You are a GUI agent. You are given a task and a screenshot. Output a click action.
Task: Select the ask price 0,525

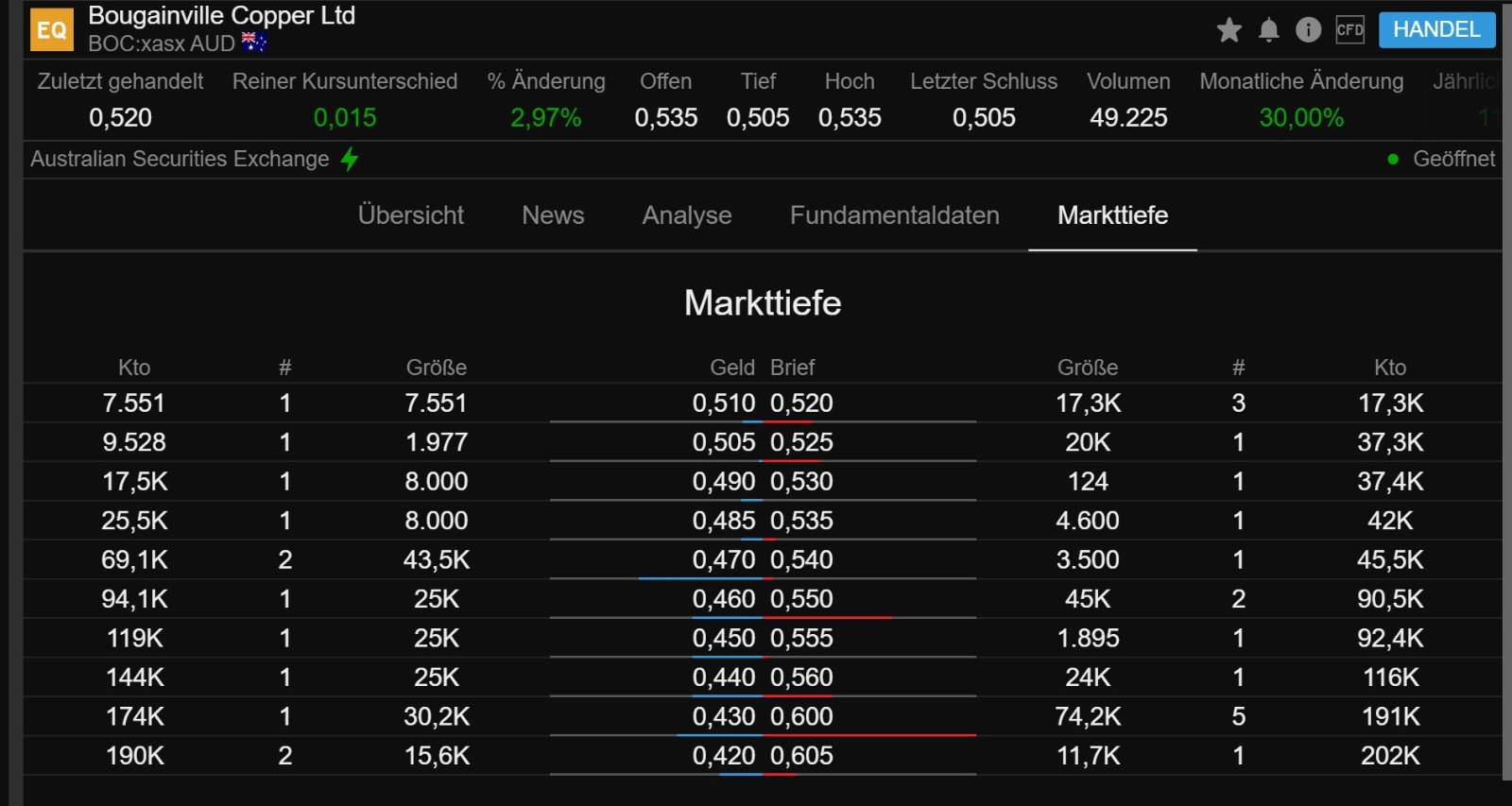pos(801,442)
